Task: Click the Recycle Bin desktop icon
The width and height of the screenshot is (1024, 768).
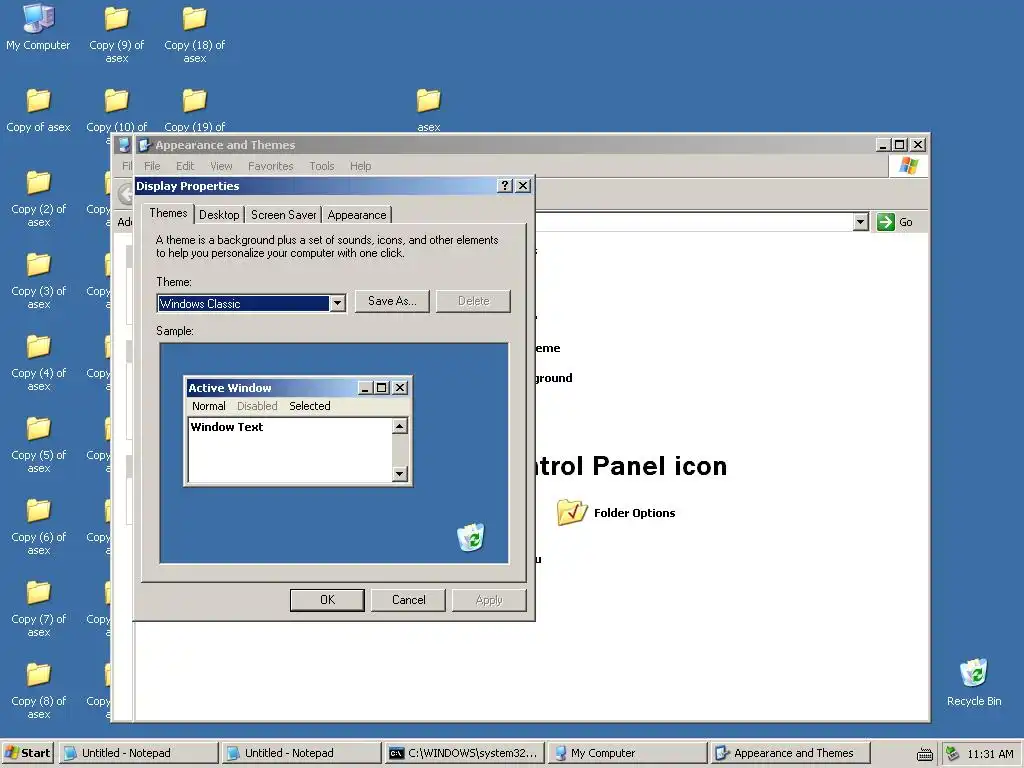Action: [x=974, y=682]
